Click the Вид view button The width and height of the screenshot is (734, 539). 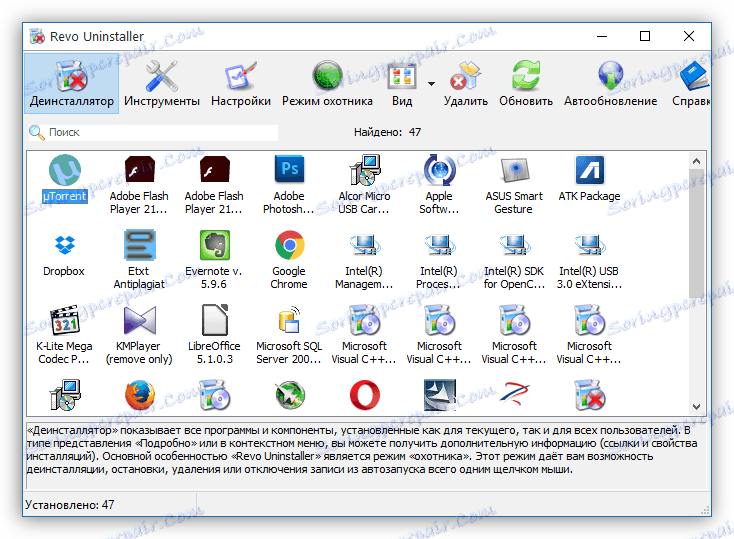402,83
